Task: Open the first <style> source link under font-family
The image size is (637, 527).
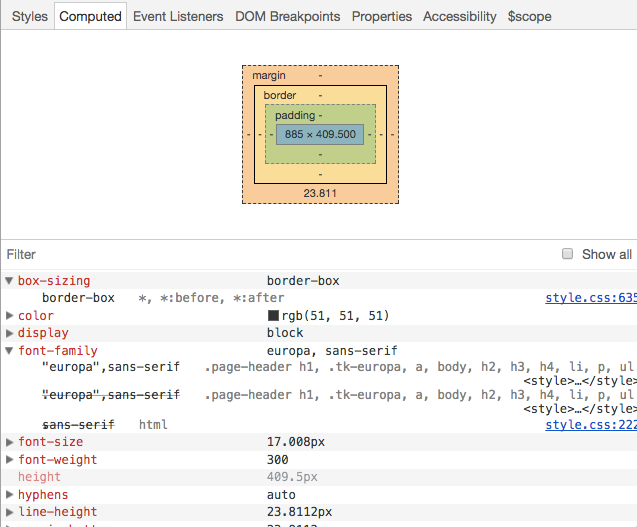Action: 580,381
